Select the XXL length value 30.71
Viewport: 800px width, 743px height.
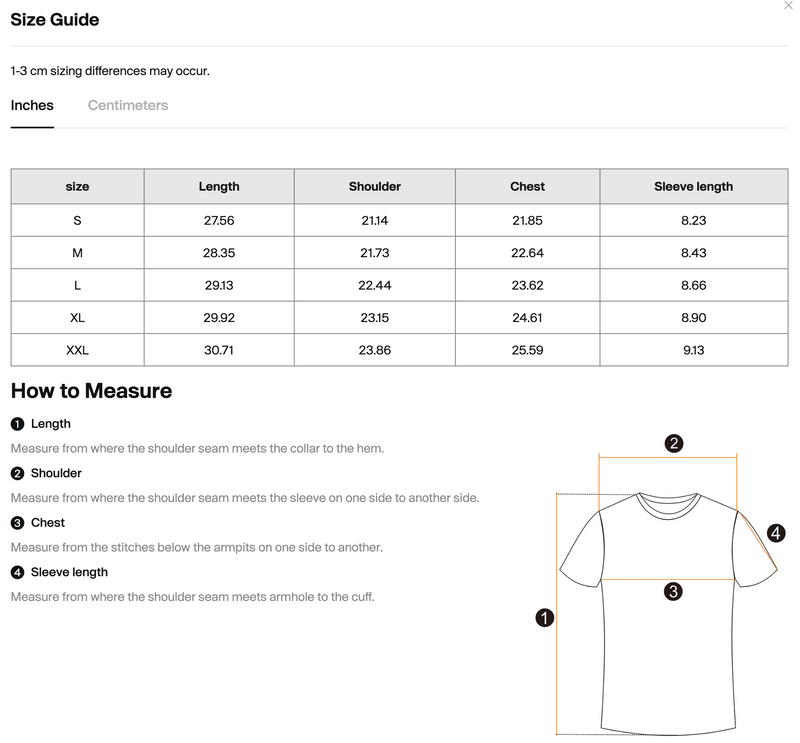tap(219, 350)
